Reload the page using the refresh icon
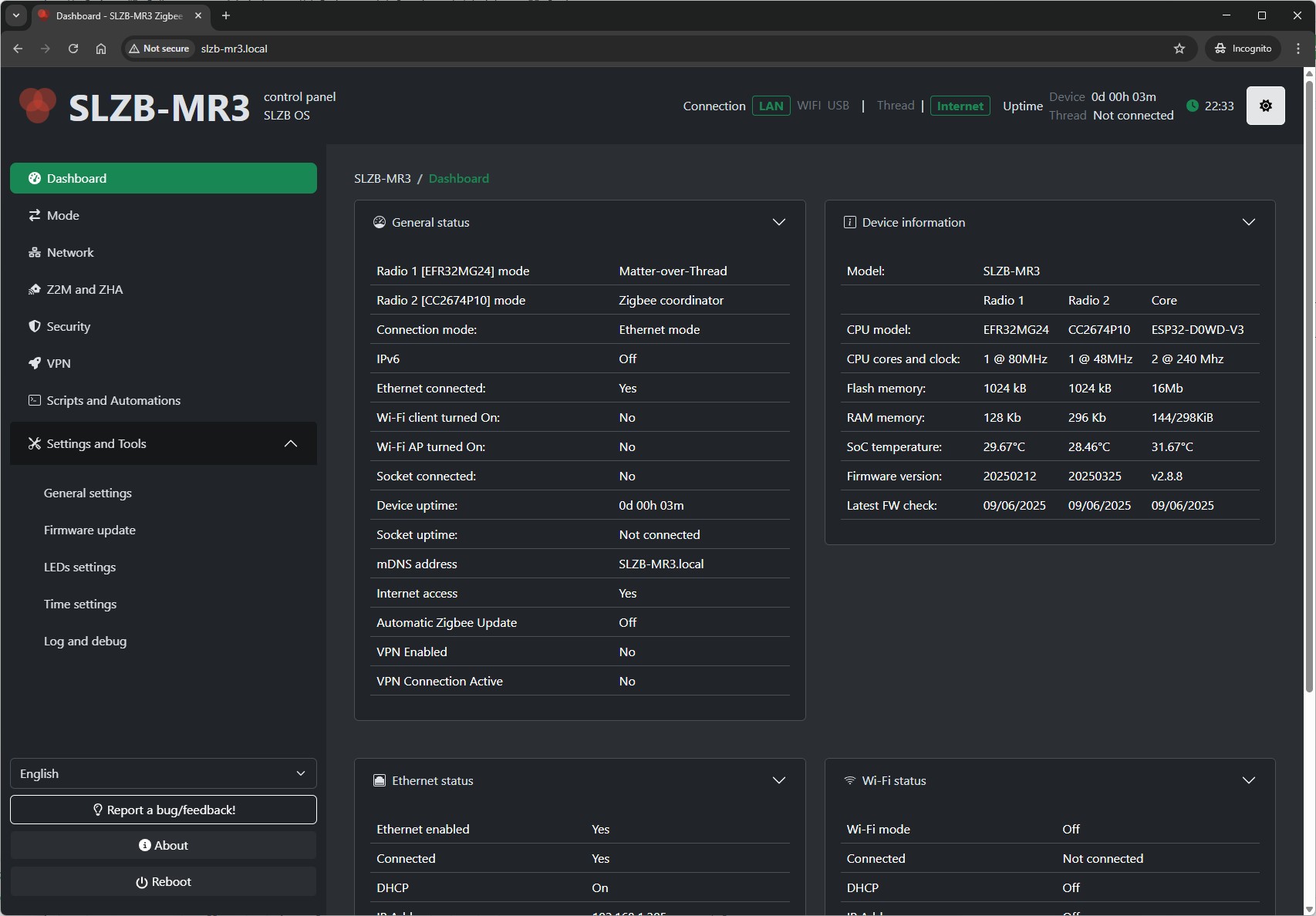The height and width of the screenshot is (916, 1316). click(73, 49)
